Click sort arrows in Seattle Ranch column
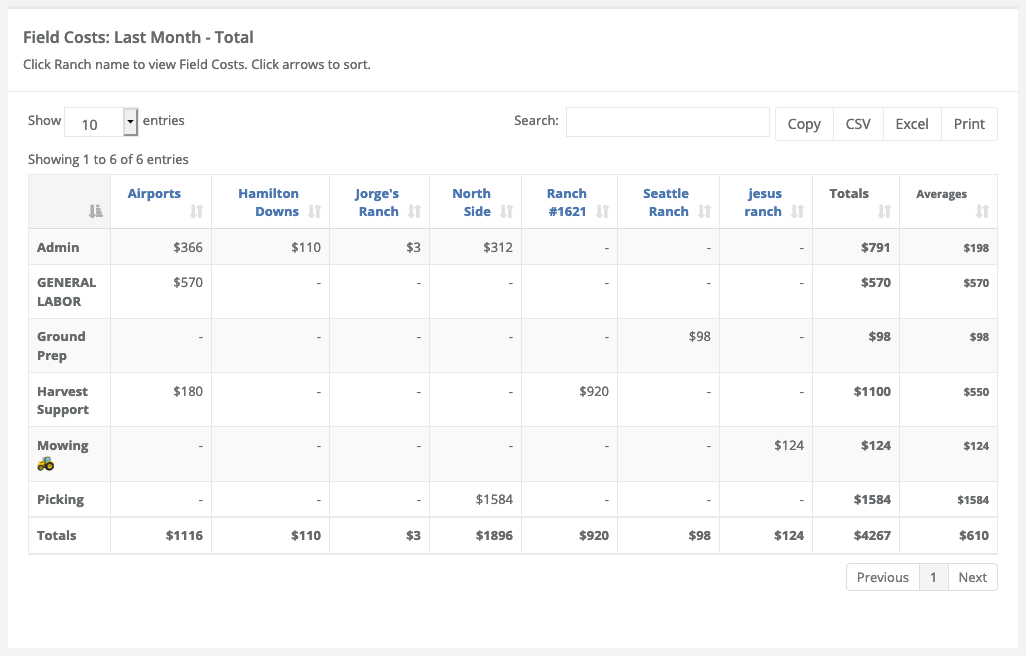This screenshot has width=1026, height=656. 704,211
